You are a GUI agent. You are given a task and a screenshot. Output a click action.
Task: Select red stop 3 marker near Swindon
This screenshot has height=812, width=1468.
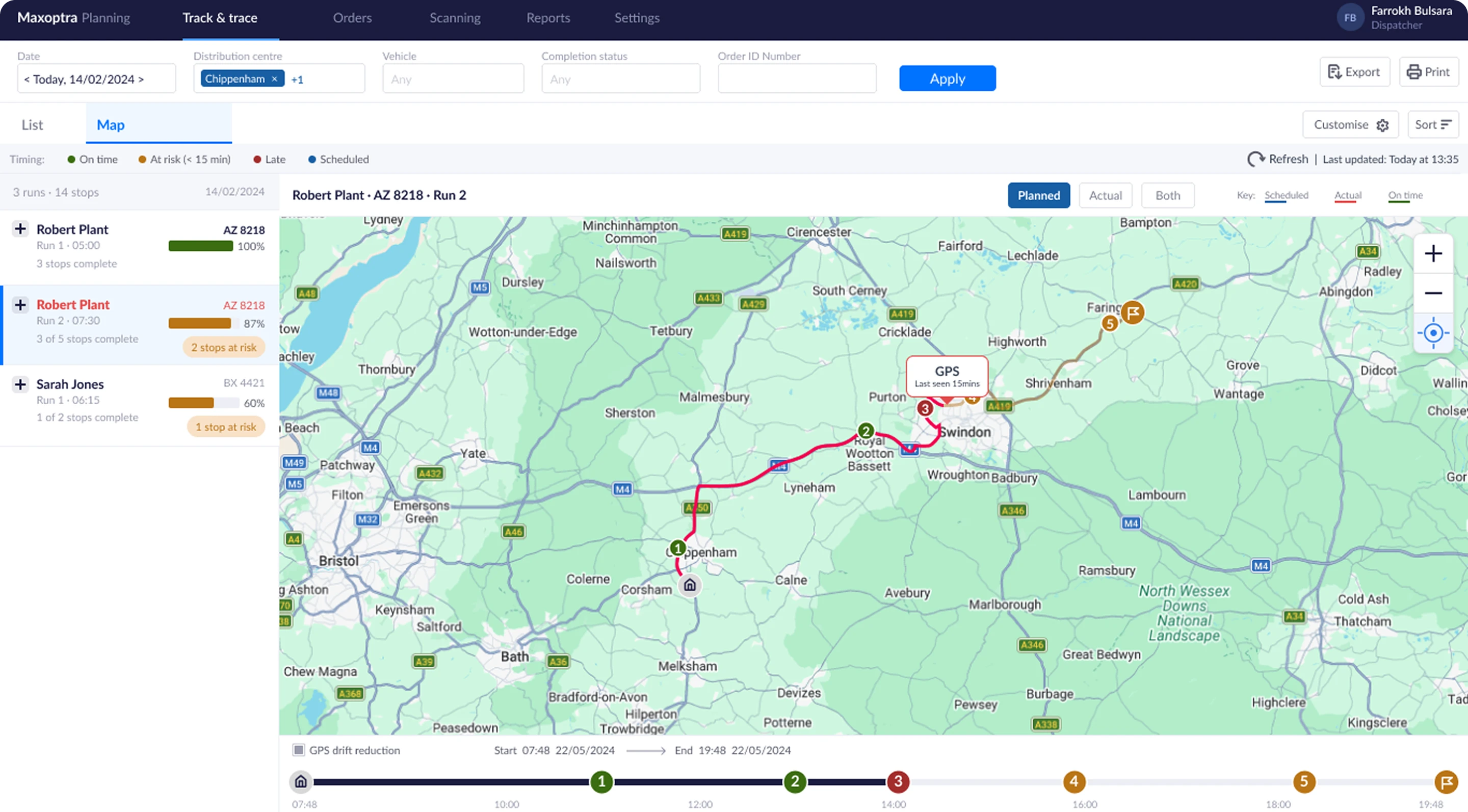point(925,408)
